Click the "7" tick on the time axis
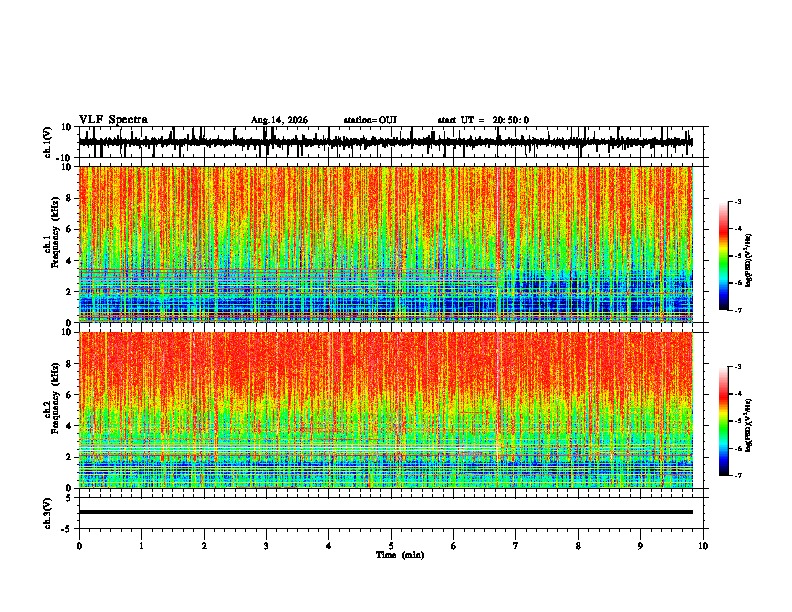 (516, 546)
